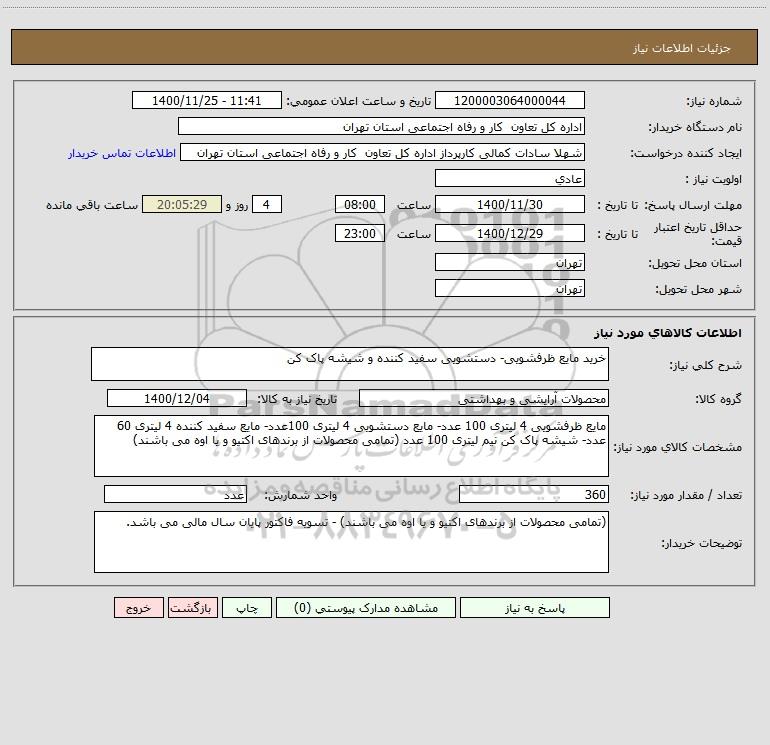770x745 pixels.
Task: Click unit of measure field عدد
Action: (175, 495)
